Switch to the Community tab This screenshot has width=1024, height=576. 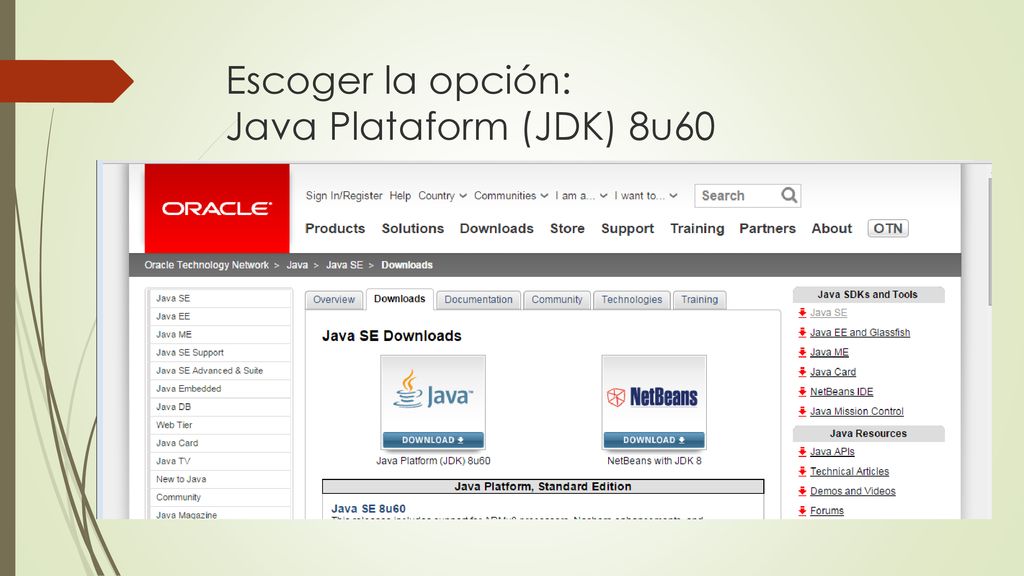coord(556,299)
